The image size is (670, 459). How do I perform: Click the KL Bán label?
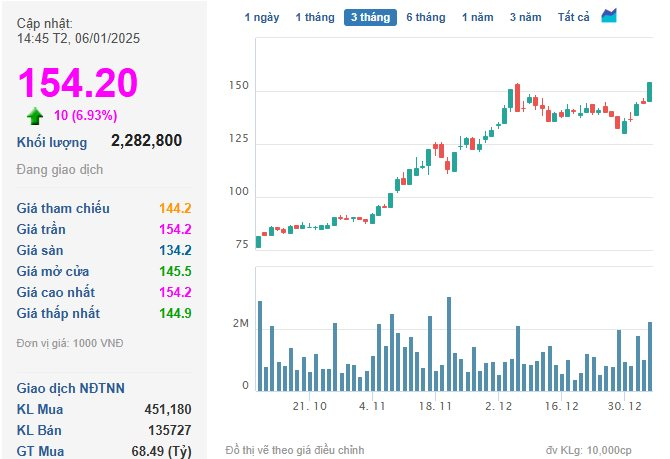(x=39, y=430)
